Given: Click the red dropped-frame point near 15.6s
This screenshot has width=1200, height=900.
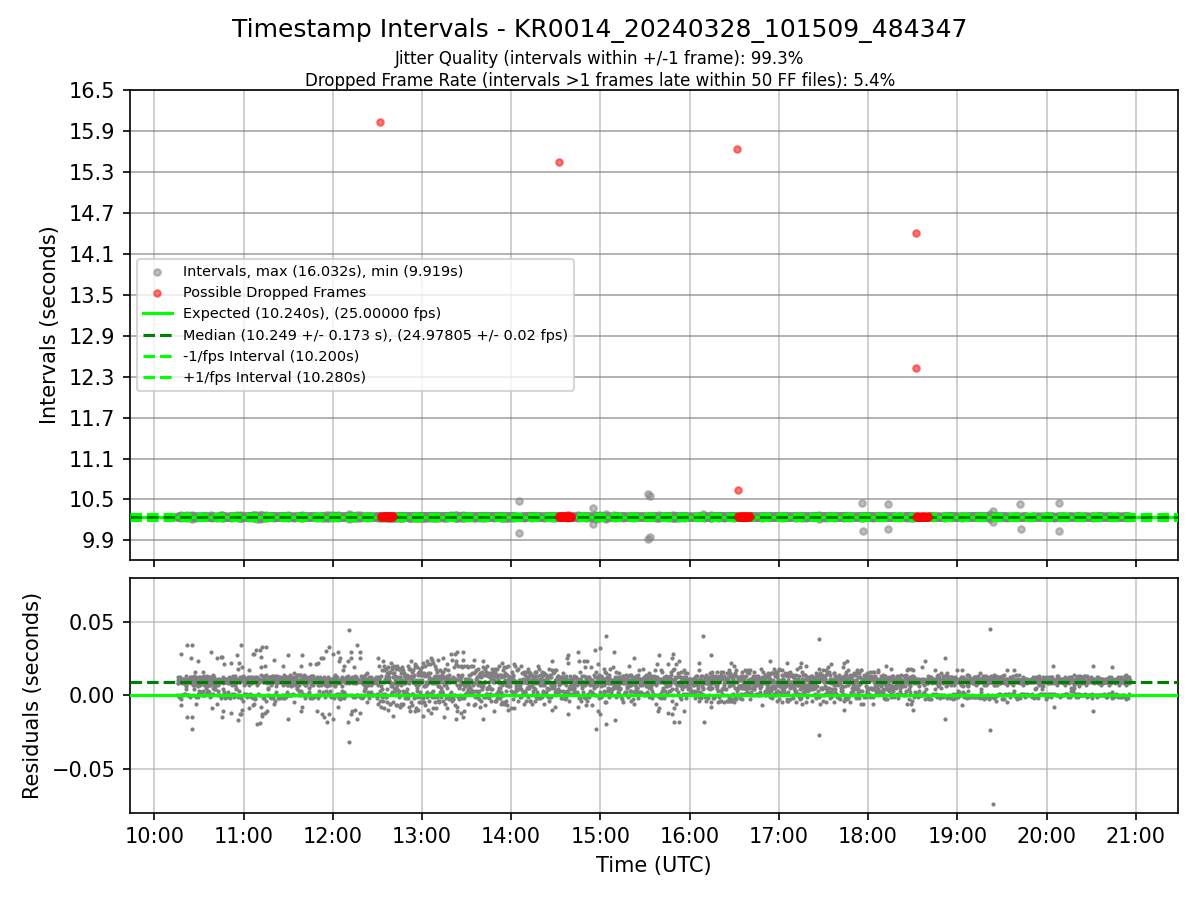Looking at the screenshot, I should [737, 149].
